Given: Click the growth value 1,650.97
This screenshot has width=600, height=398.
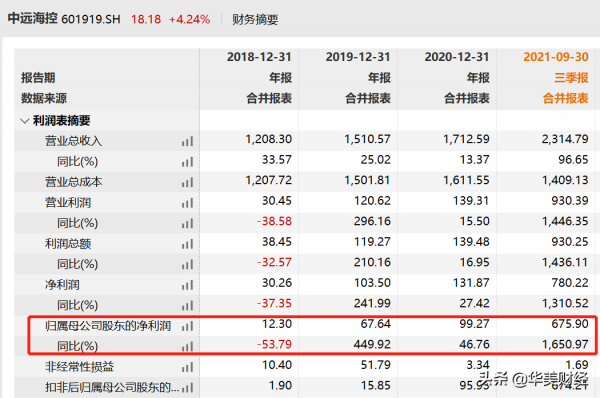Looking at the screenshot, I should click(565, 344).
